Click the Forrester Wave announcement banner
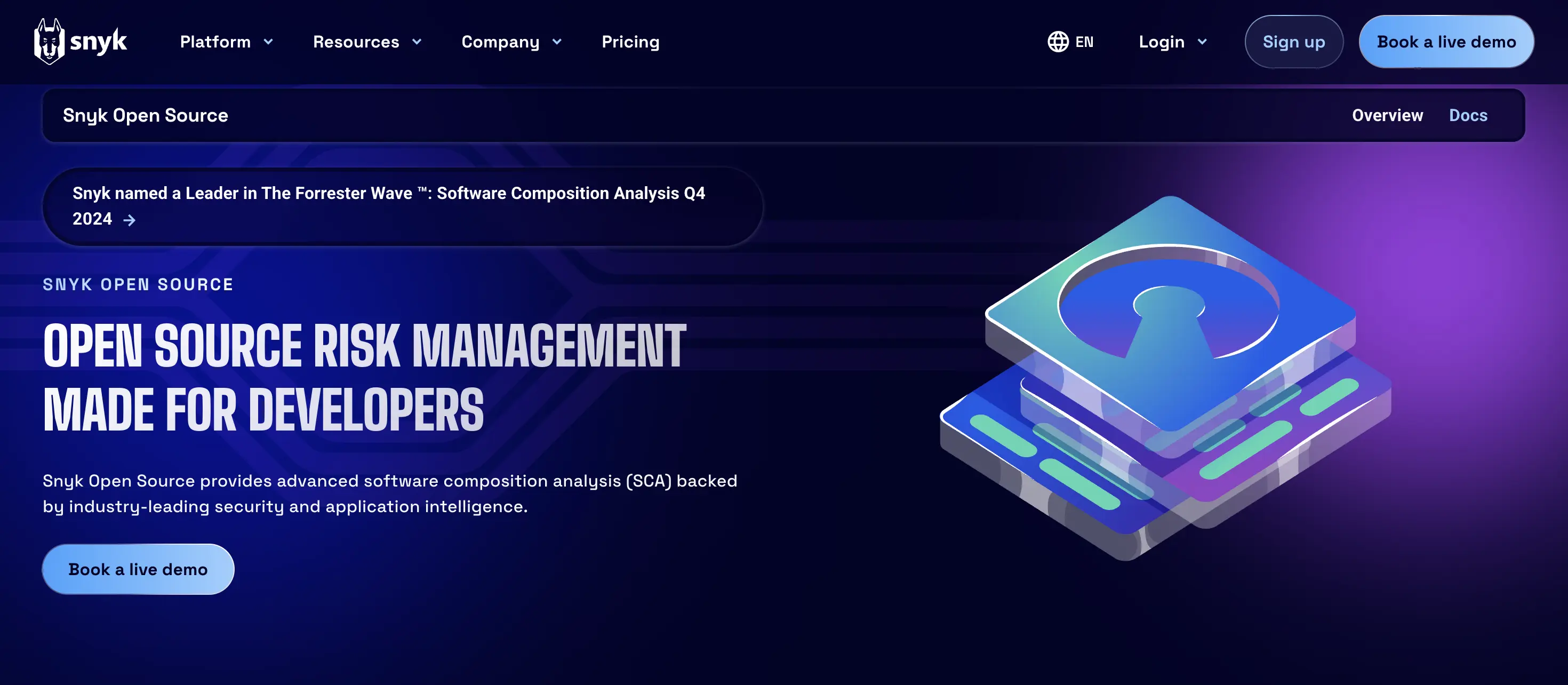 coord(402,206)
